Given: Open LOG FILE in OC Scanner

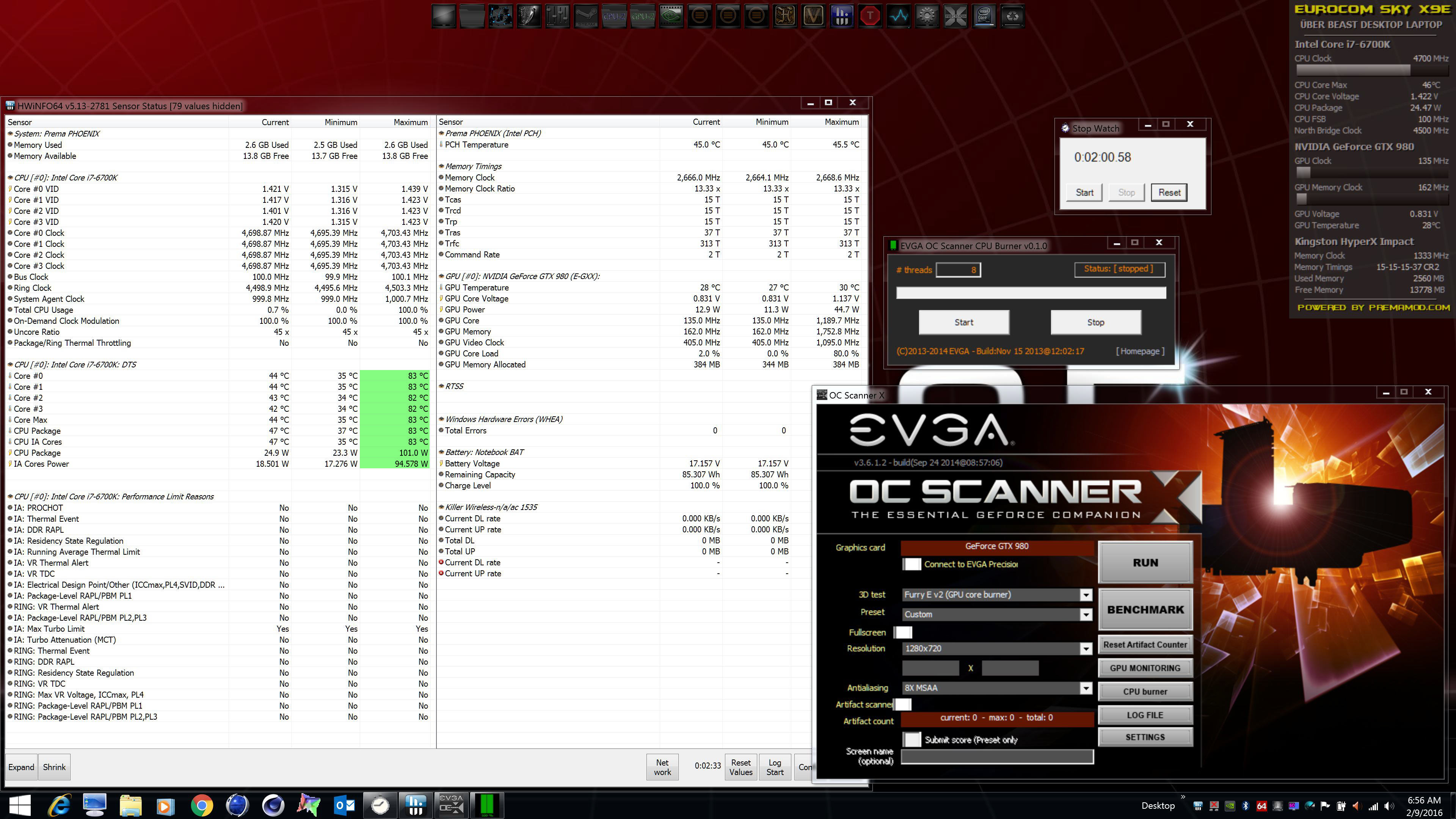Looking at the screenshot, I should click(1145, 715).
